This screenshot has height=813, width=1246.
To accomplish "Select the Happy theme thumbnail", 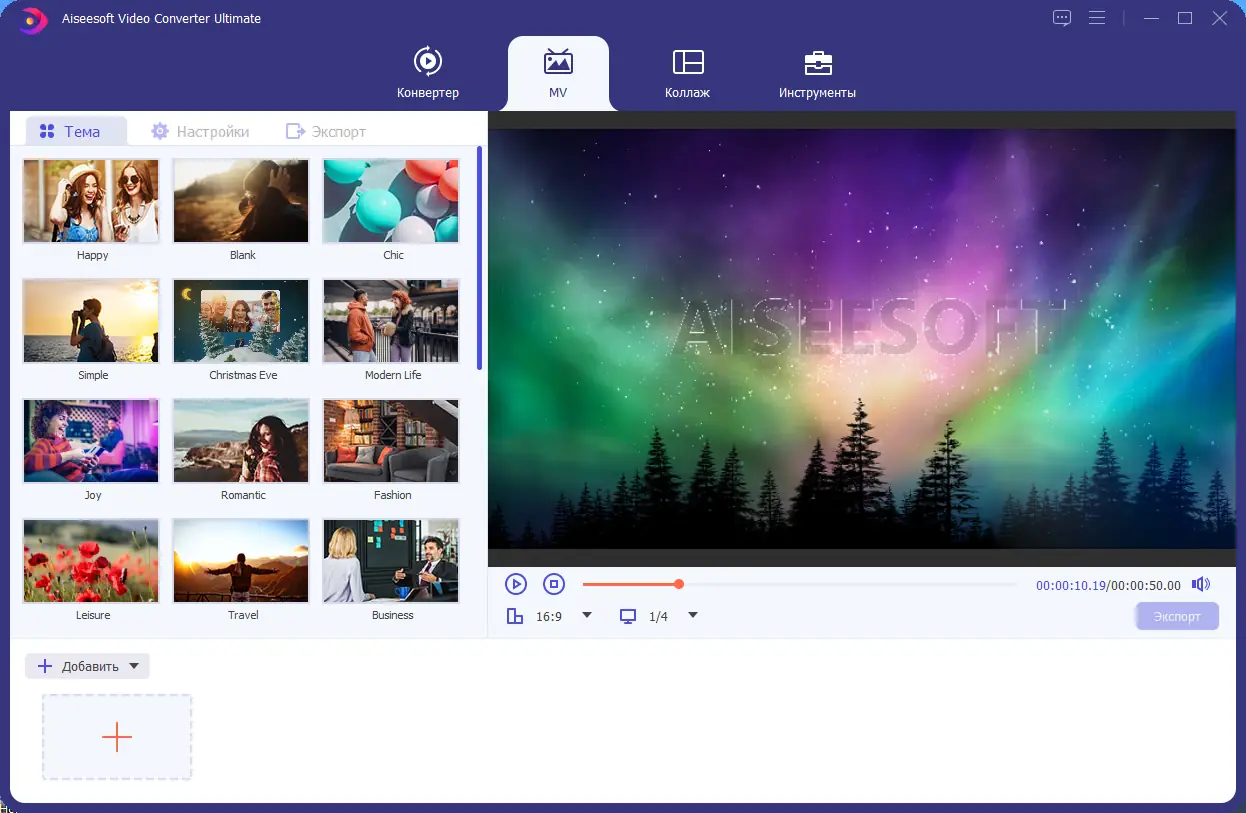I will pos(91,201).
